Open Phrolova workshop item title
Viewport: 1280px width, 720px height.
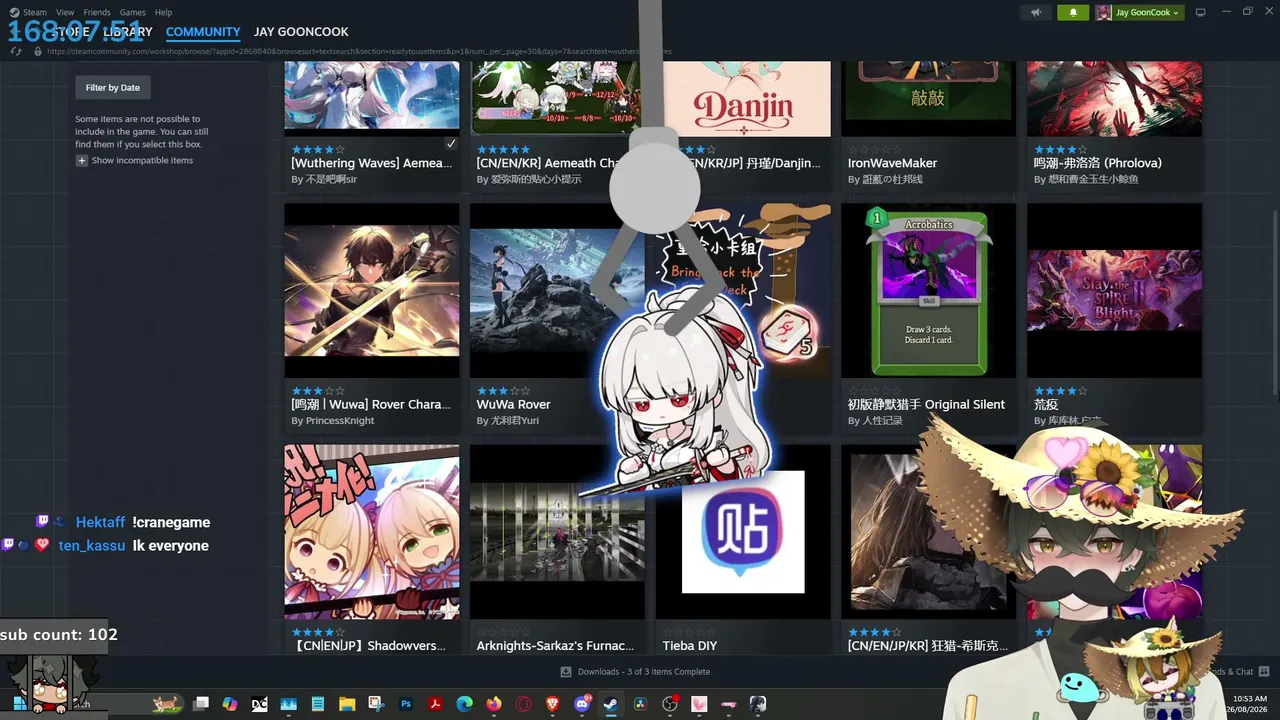[1098, 163]
